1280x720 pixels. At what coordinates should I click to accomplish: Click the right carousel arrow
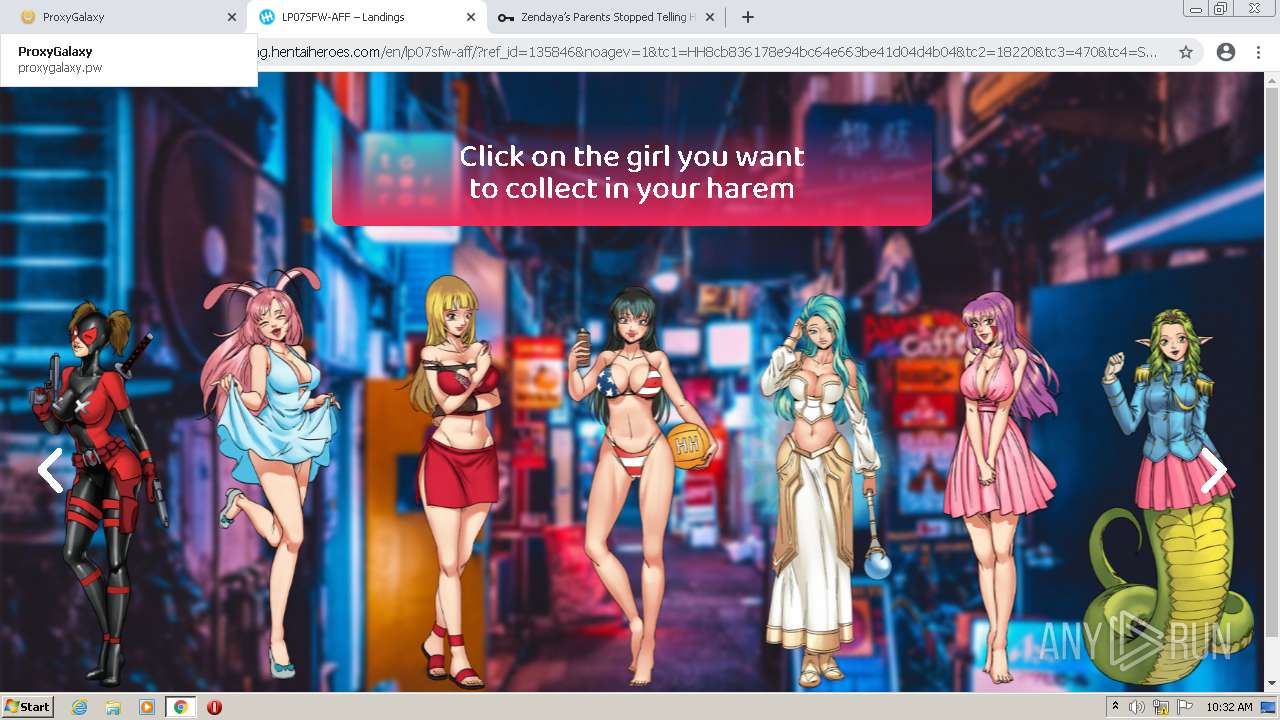coord(1214,470)
